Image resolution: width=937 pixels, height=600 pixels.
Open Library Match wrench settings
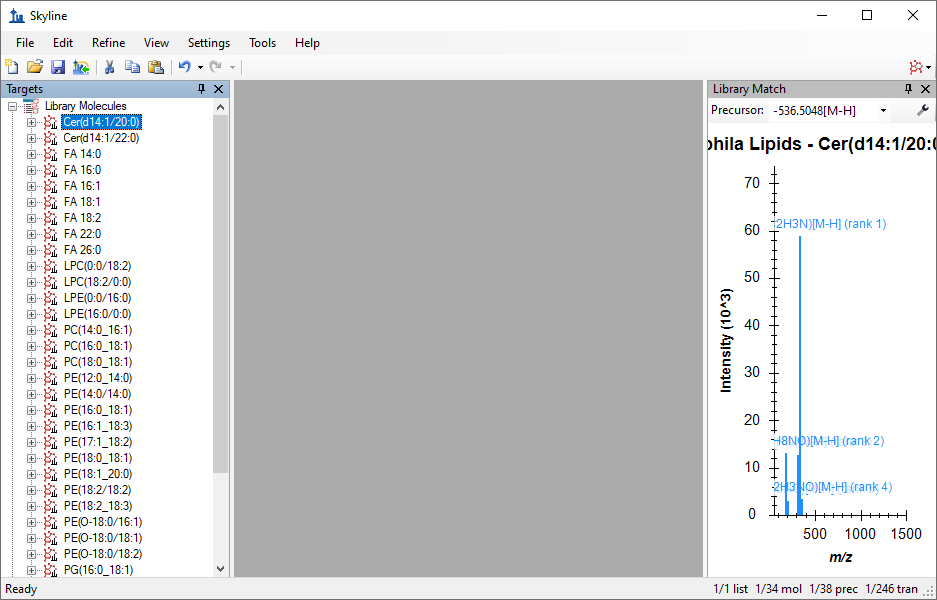point(923,110)
